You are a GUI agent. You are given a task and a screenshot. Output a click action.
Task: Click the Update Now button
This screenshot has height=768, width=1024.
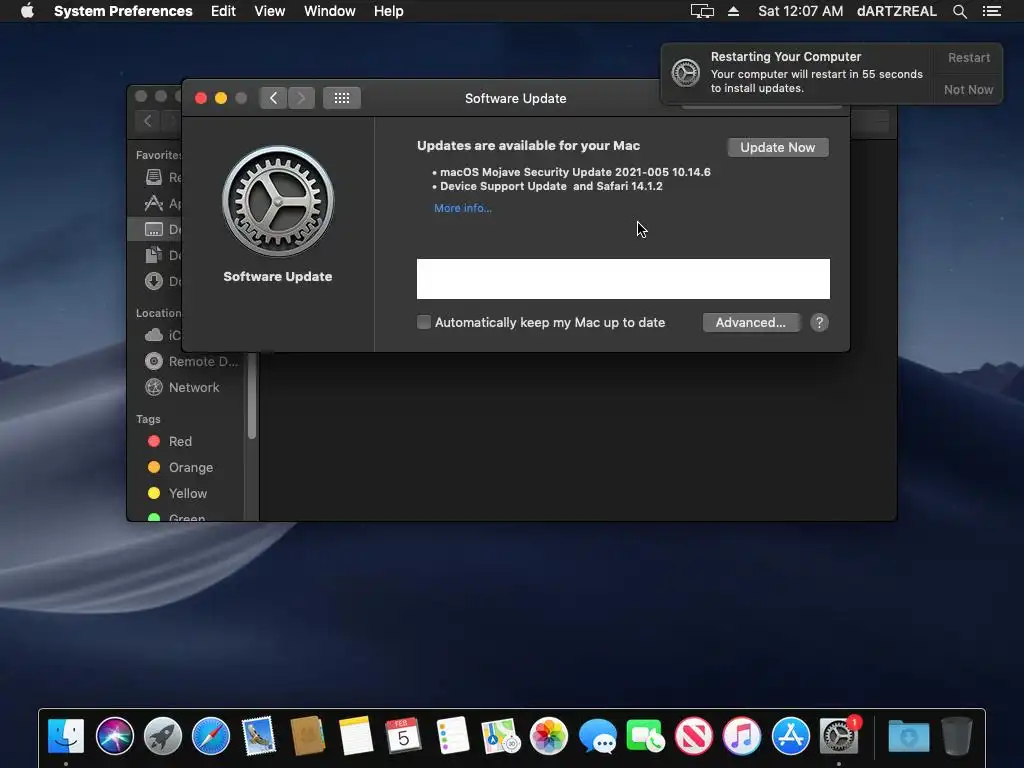tap(777, 148)
